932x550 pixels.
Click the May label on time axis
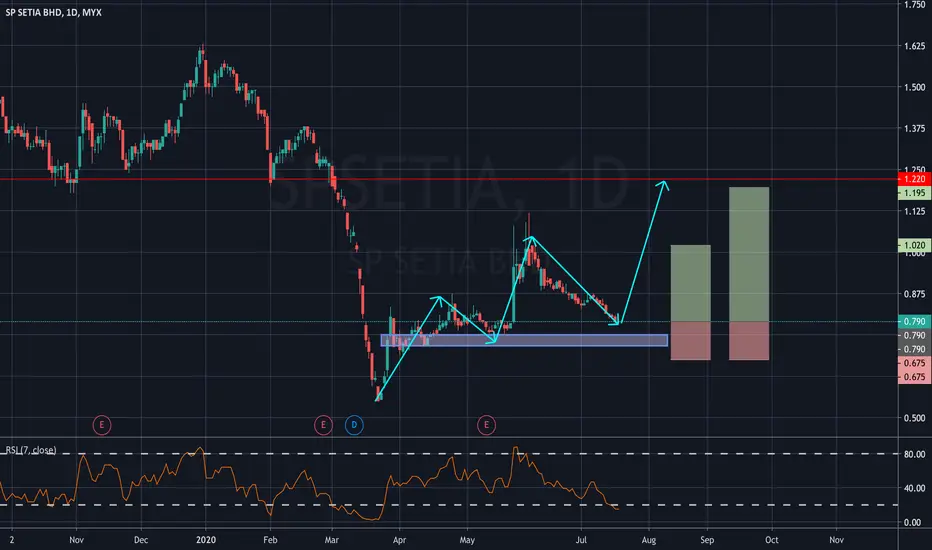(x=467, y=540)
